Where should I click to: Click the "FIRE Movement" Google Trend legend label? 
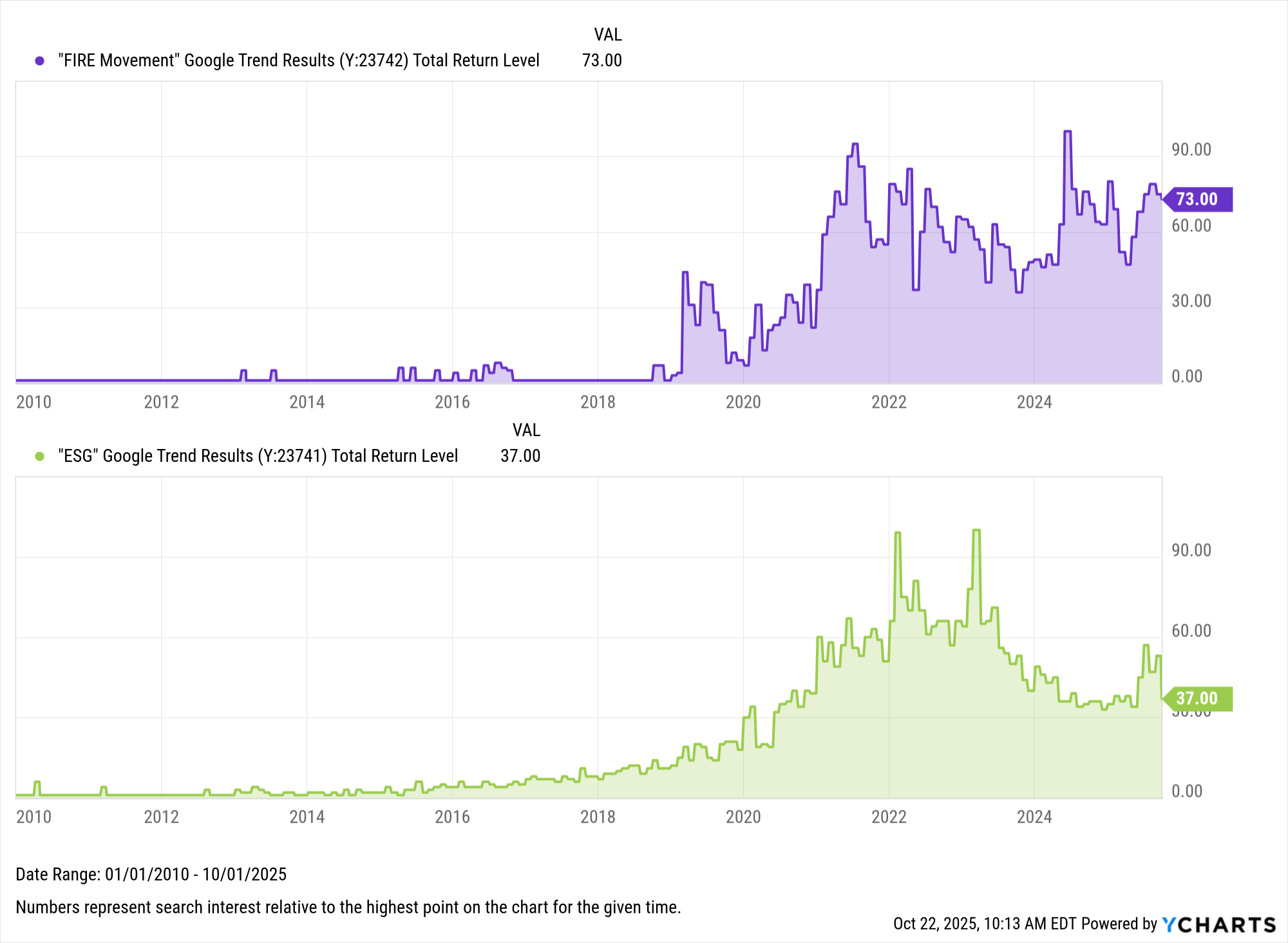tap(298, 61)
